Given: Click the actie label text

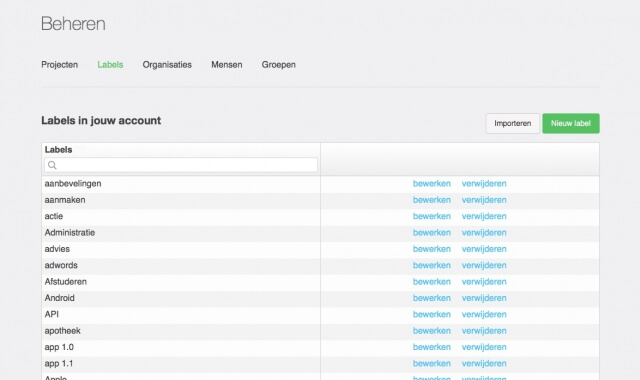Looking at the screenshot, I should pos(54,216).
